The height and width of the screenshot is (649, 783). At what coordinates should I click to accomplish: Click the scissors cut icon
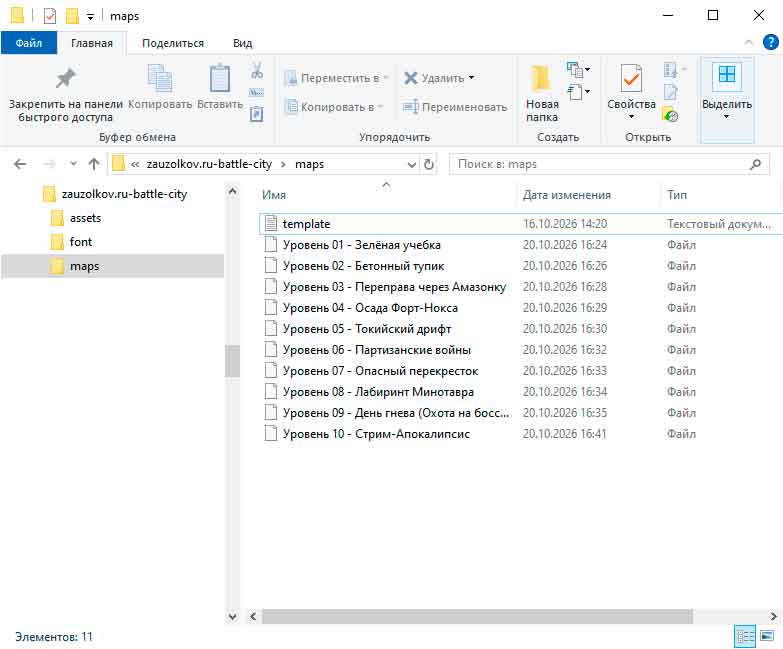point(257,70)
